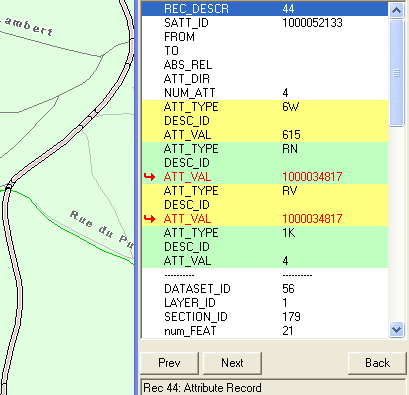This screenshot has height=395, width=409.
Task: Select the SATT_ID 1000052133 row
Action: pyautogui.click(x=265, y=23)
